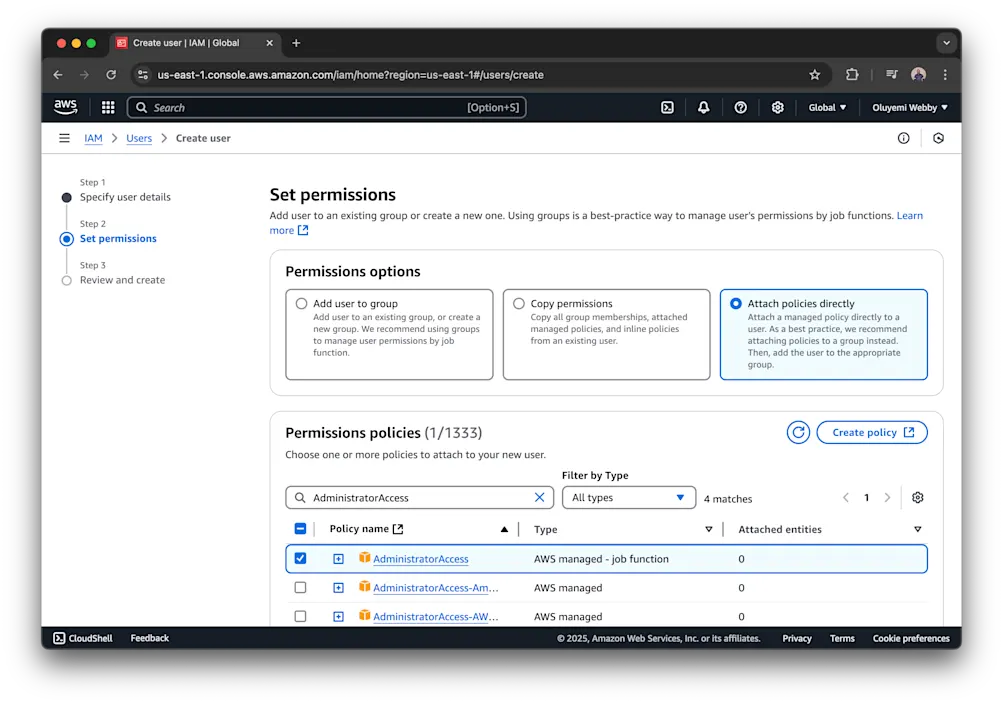The height and width of the screenshot is (704, 1003).
Task: Select the Add user to group option
Action: pos(302,303)
